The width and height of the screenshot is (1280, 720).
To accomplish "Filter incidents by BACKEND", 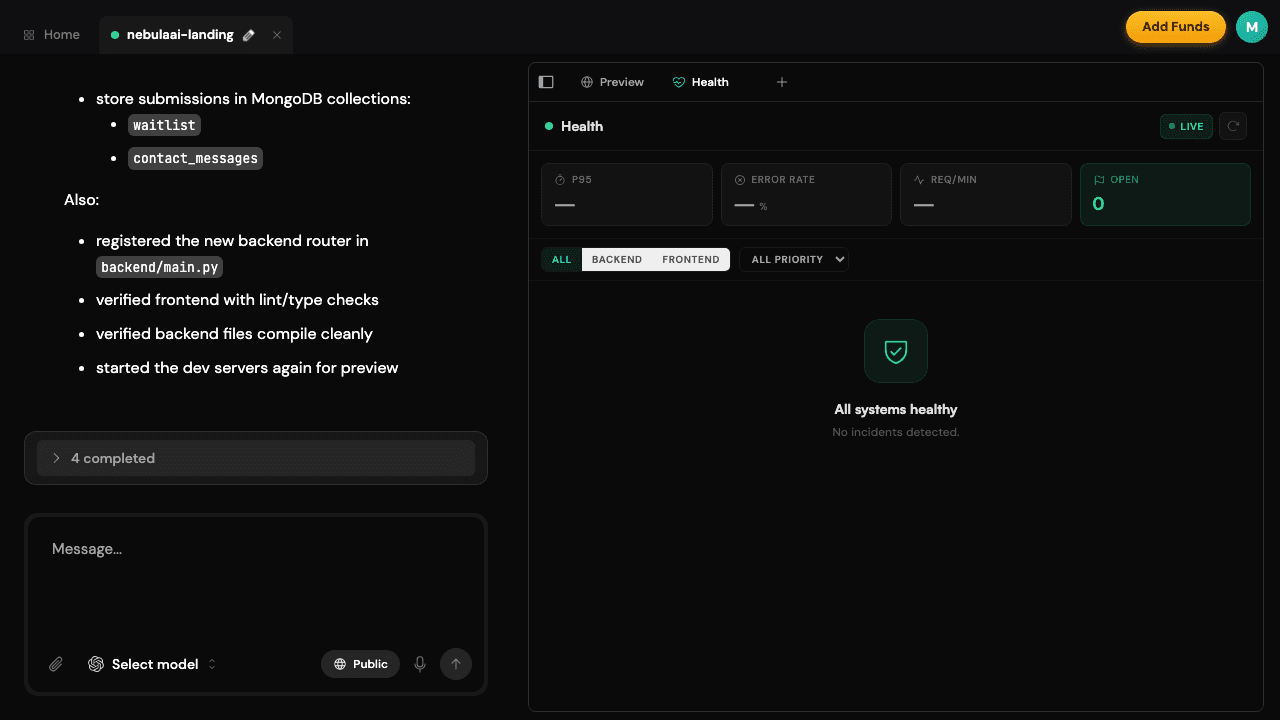I will 616,259.
